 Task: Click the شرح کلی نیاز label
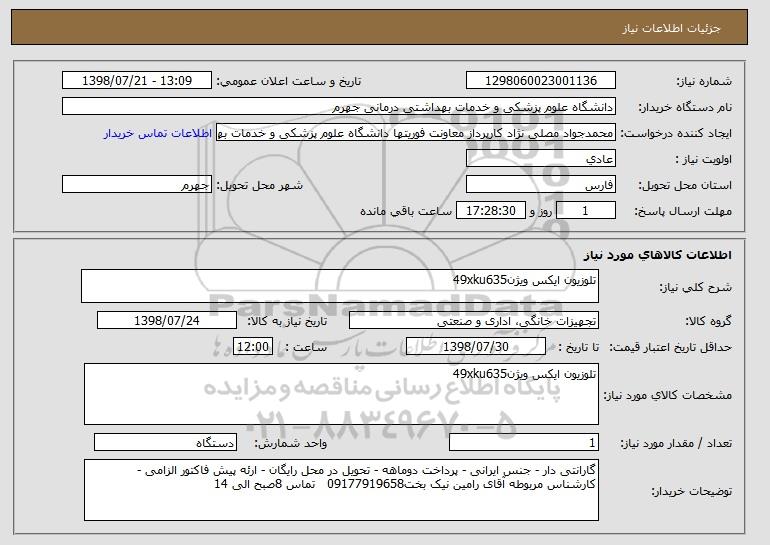(x=695, y=288)
